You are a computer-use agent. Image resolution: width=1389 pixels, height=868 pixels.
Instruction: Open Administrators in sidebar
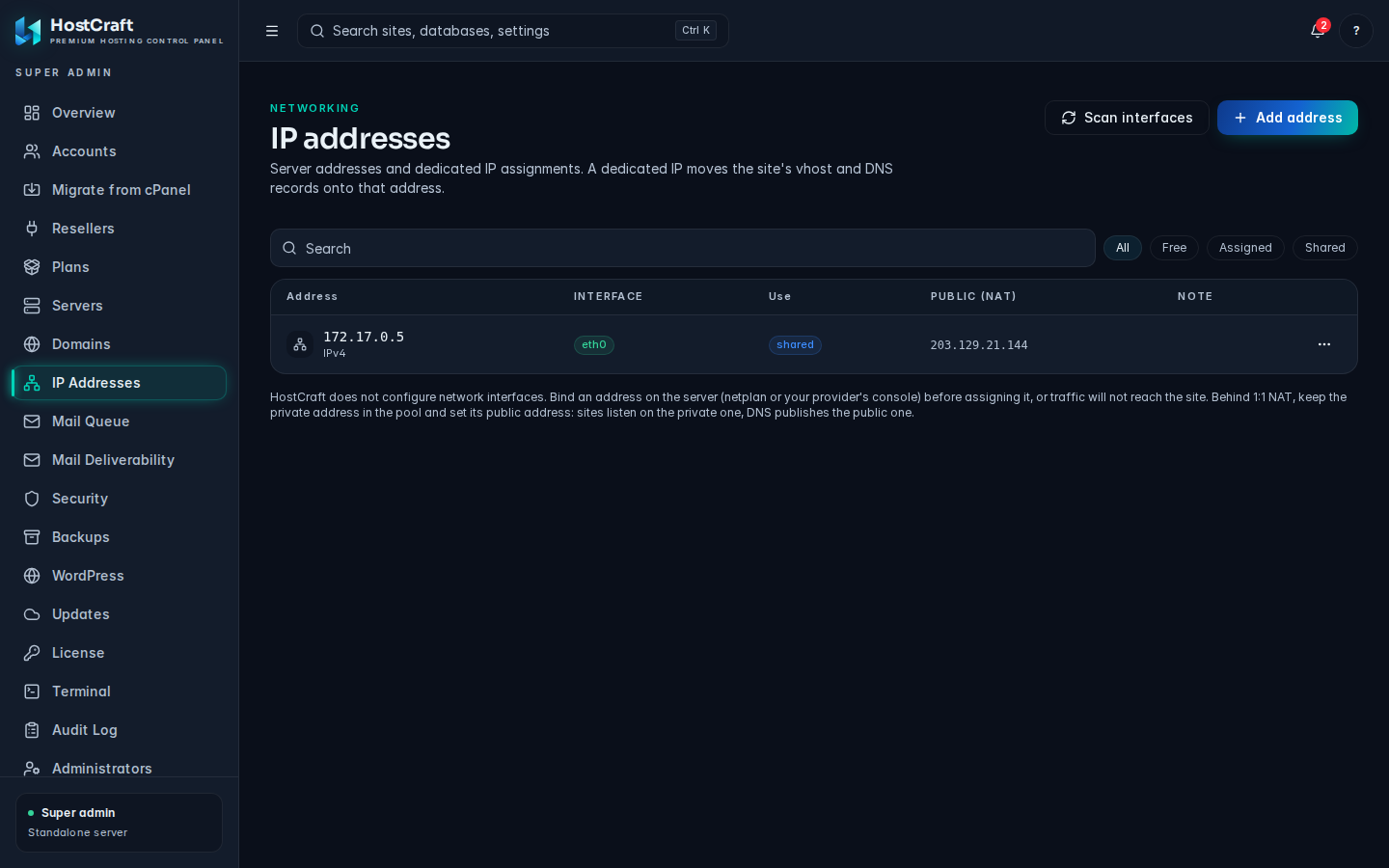(x=119, y=768)
